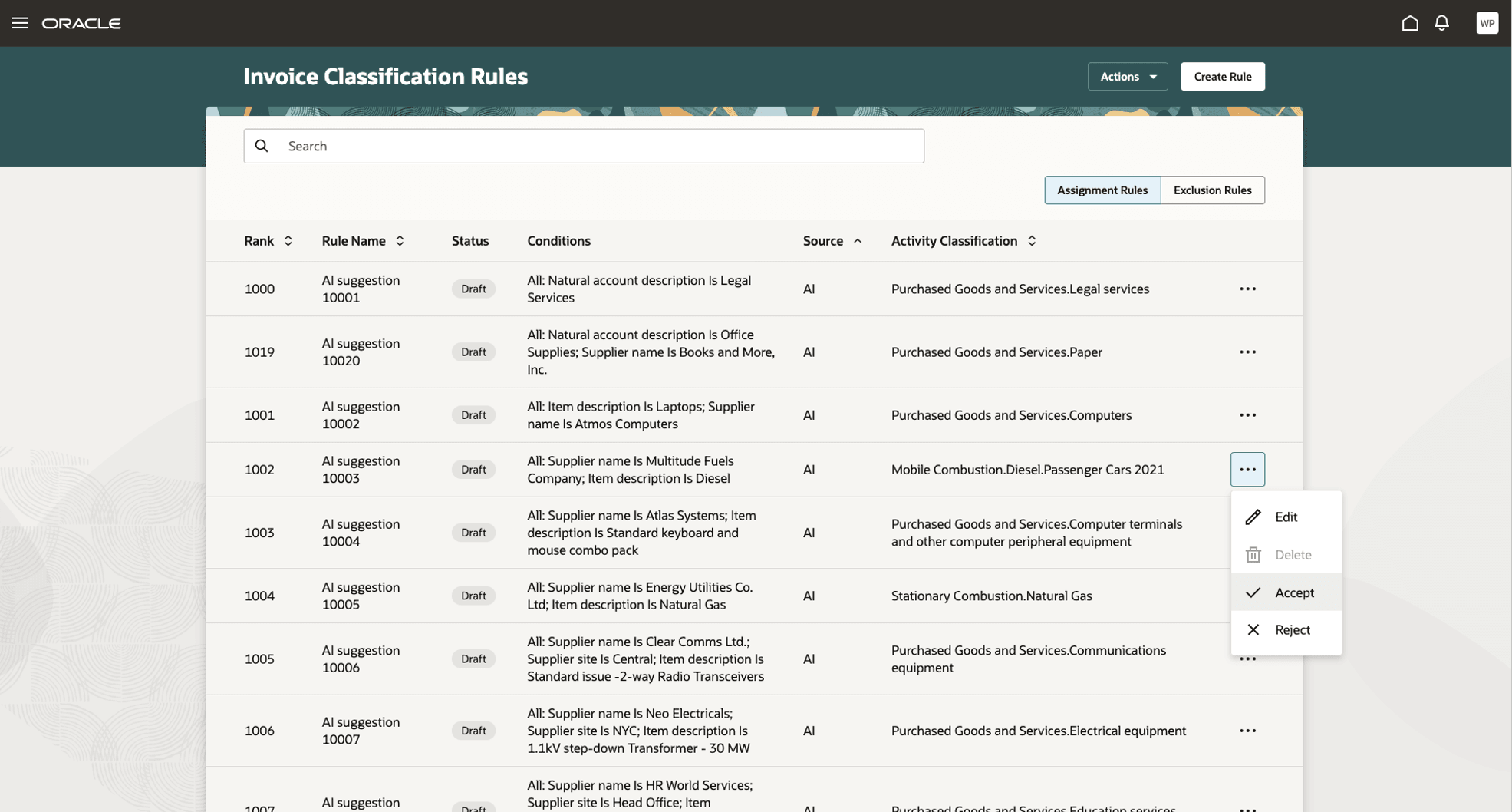This screenshot has width=1512, height=812.
Task: Open row actions for rule 1000
Action: (1247, 289)
